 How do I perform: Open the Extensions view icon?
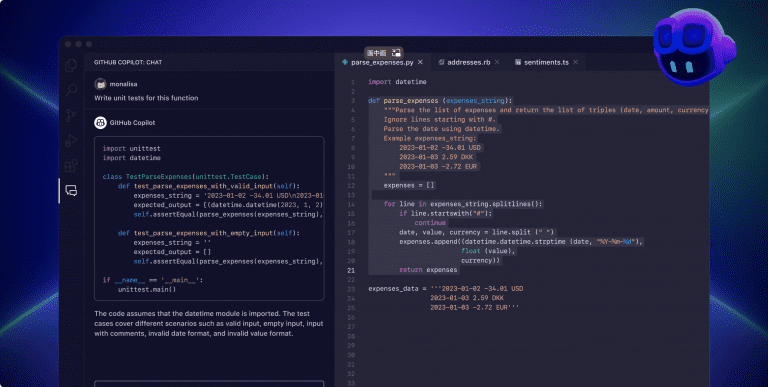click(72, 166)
